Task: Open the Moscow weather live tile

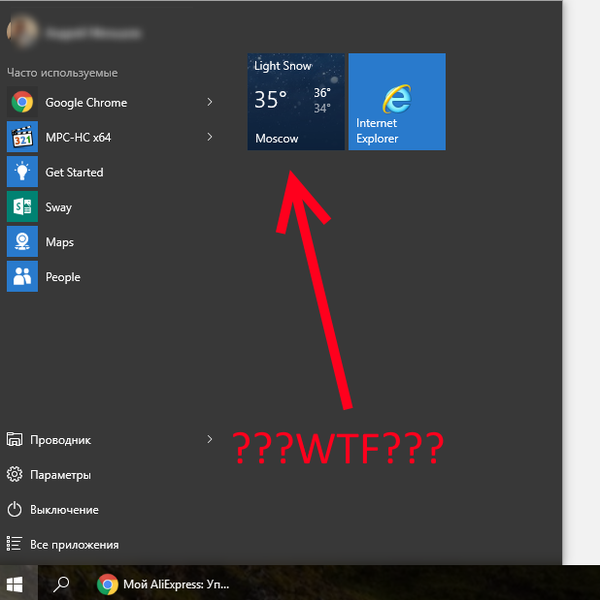Action: [296, 102]
